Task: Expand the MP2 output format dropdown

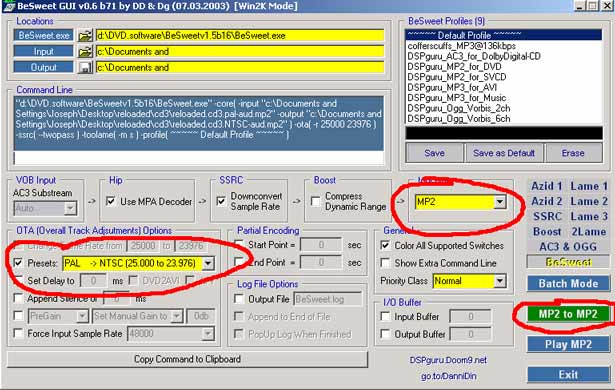Action: click(499, 202)
